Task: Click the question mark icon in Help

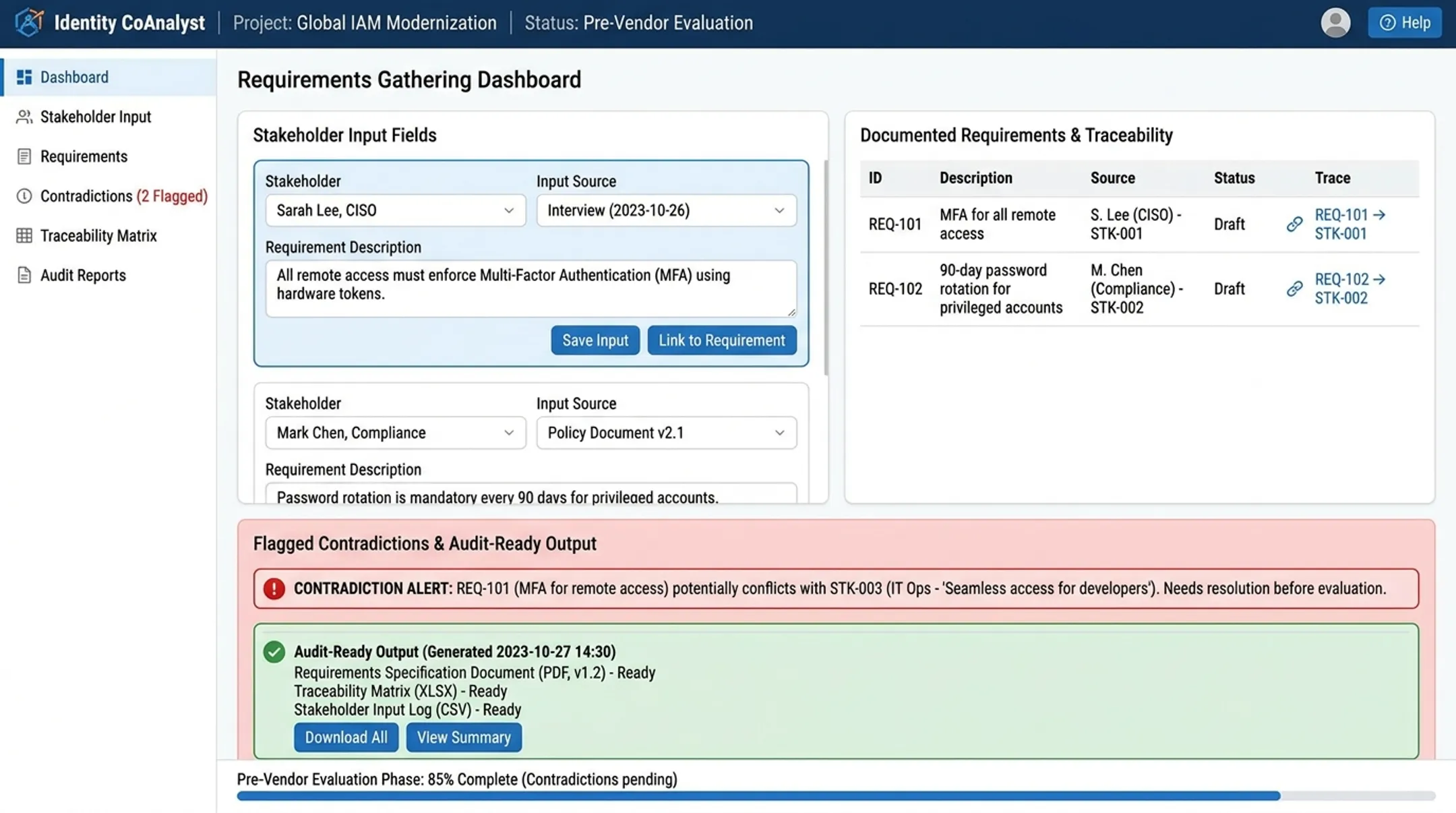Action: tap(1387, 23)
